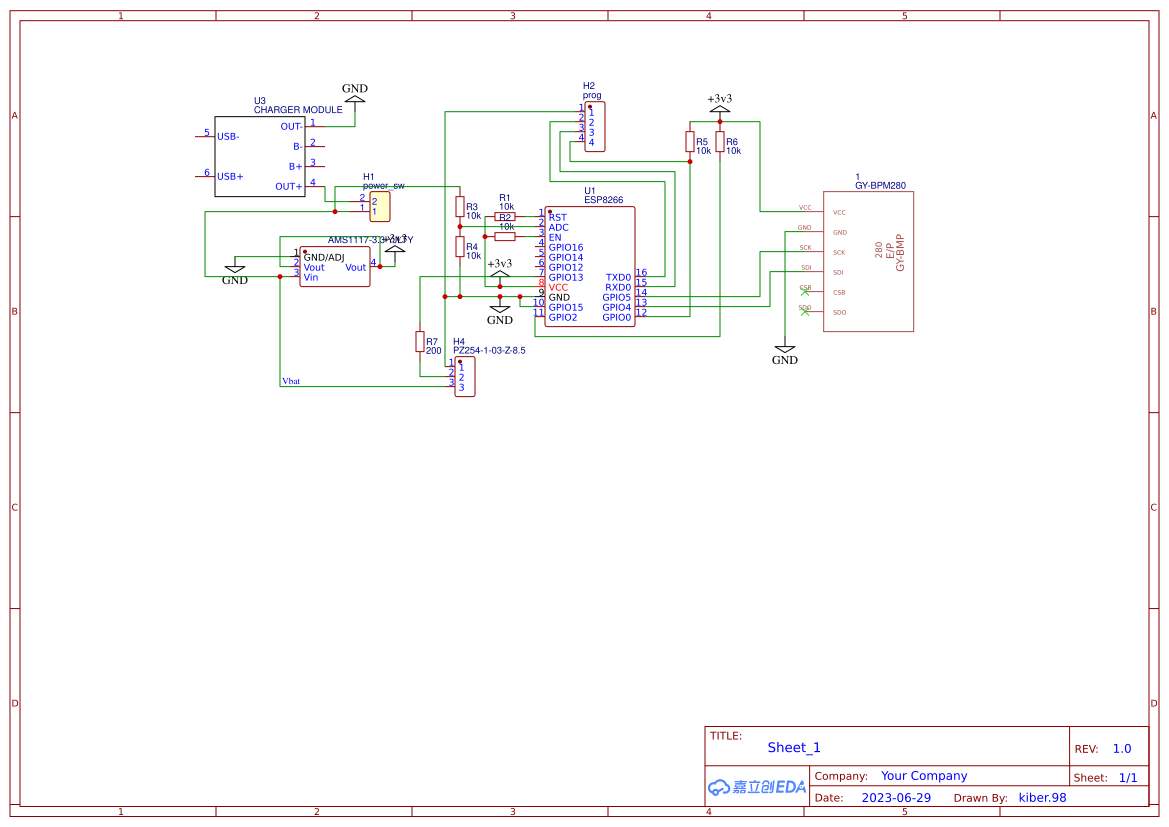Viewport: 1169px width, 827px height.
Task: Click resistor R7 with value 200
Action: click(x=421, y=343)
